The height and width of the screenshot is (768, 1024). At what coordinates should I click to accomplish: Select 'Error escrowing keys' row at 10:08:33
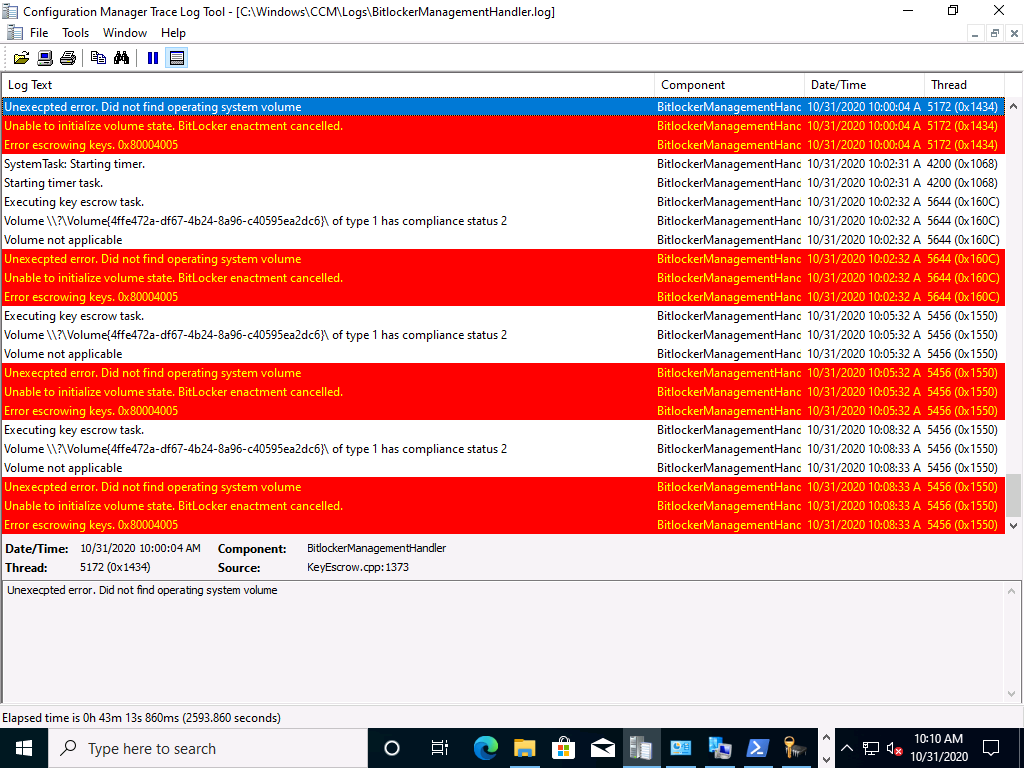(504, 525)
